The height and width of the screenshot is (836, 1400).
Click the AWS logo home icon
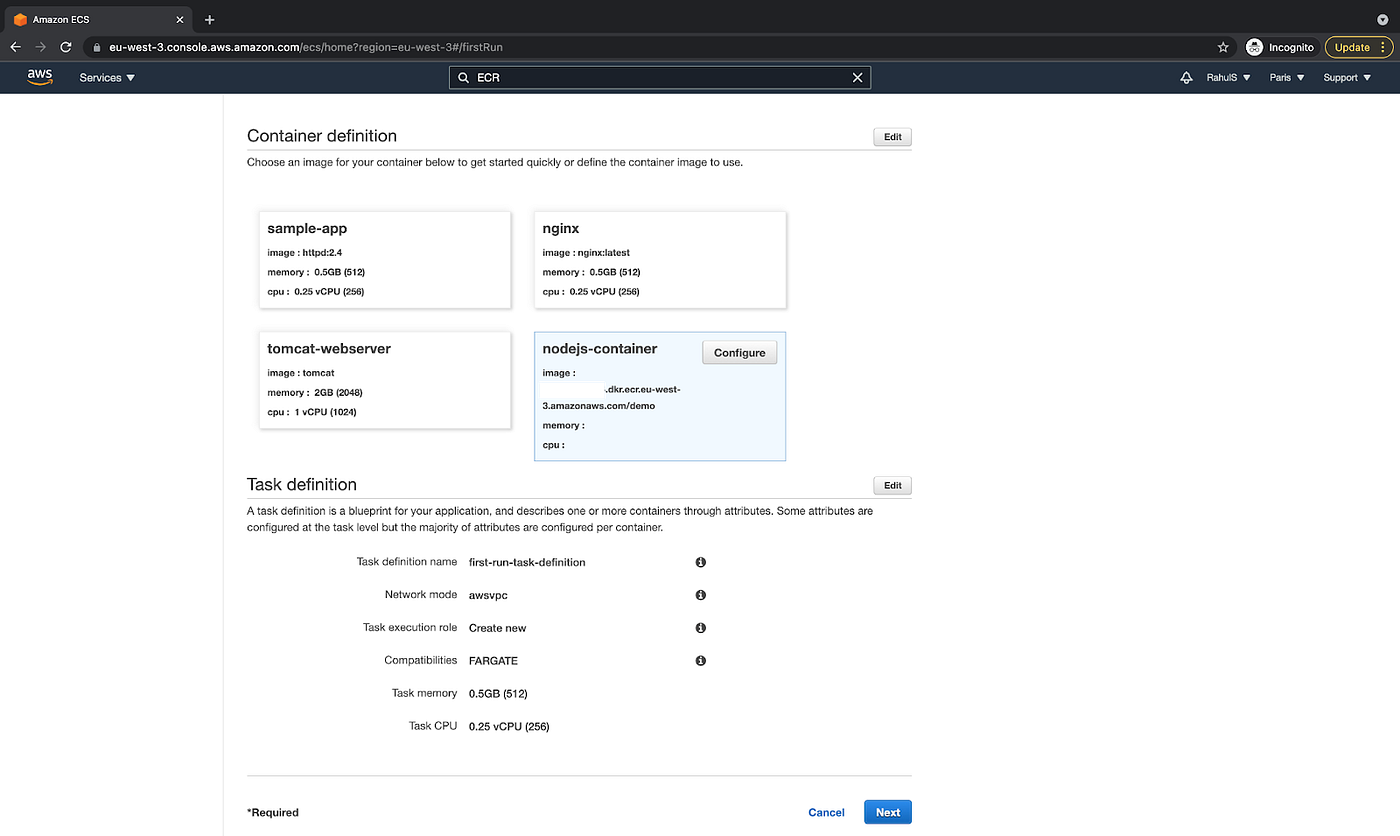(40, 77)
